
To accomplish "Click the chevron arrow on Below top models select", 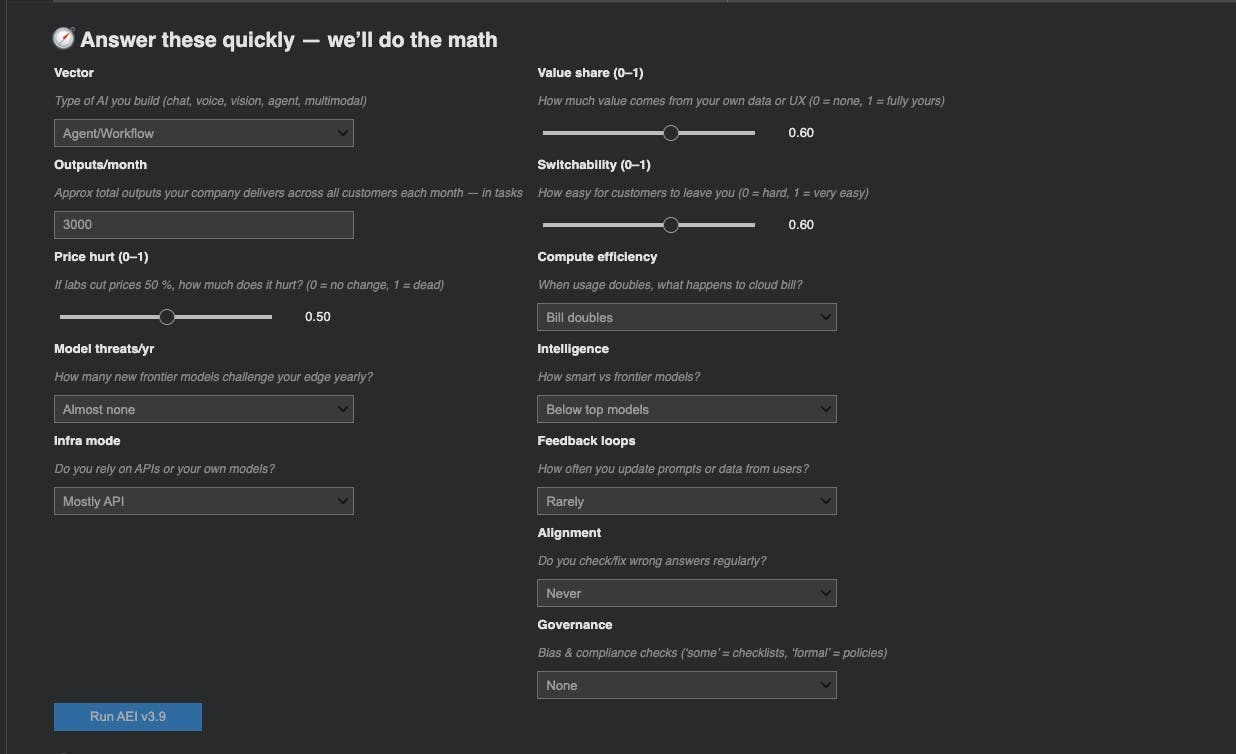I will (826, 409).
